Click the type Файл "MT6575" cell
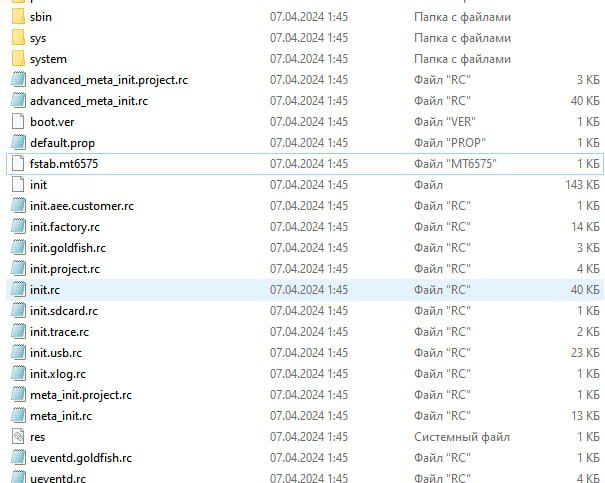The image size is (605, 483). point(455,164)
